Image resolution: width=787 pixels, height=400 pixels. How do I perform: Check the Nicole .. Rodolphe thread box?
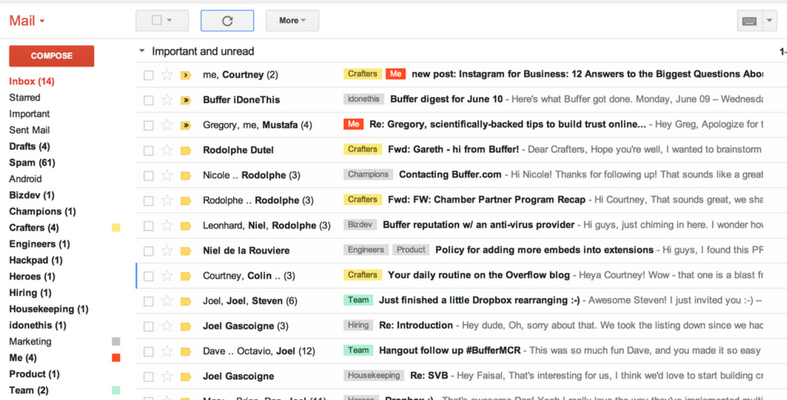149,176
